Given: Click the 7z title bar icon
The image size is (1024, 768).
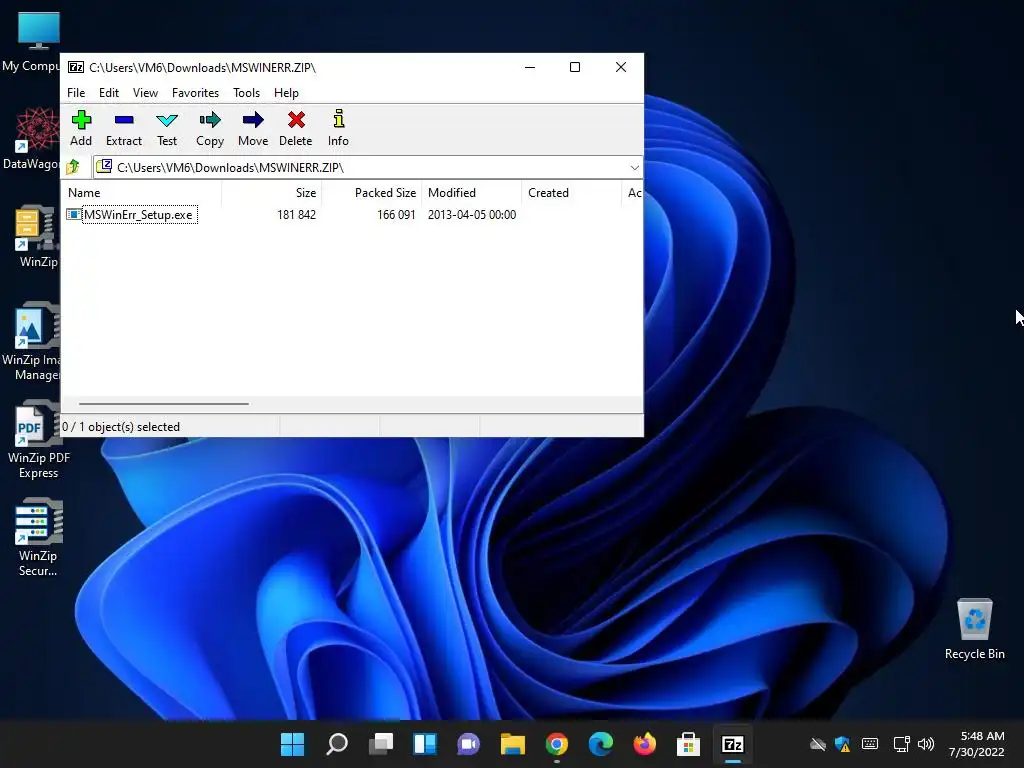Looking at the screenshot, I should pyautogui.click(x=76, y=67).
